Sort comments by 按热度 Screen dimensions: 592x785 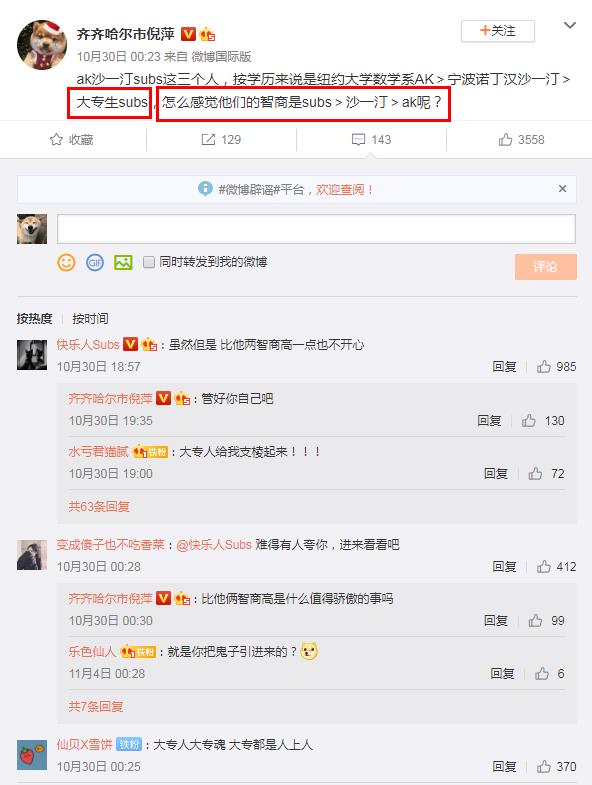[35, 318]
